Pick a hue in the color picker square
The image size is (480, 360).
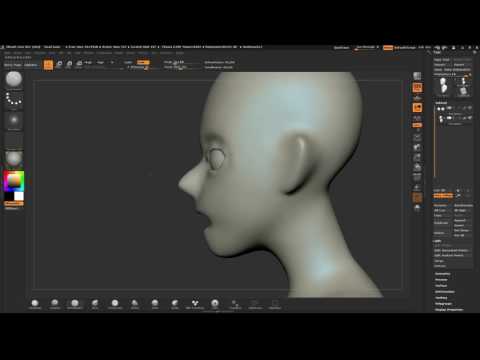pos(14,181)
